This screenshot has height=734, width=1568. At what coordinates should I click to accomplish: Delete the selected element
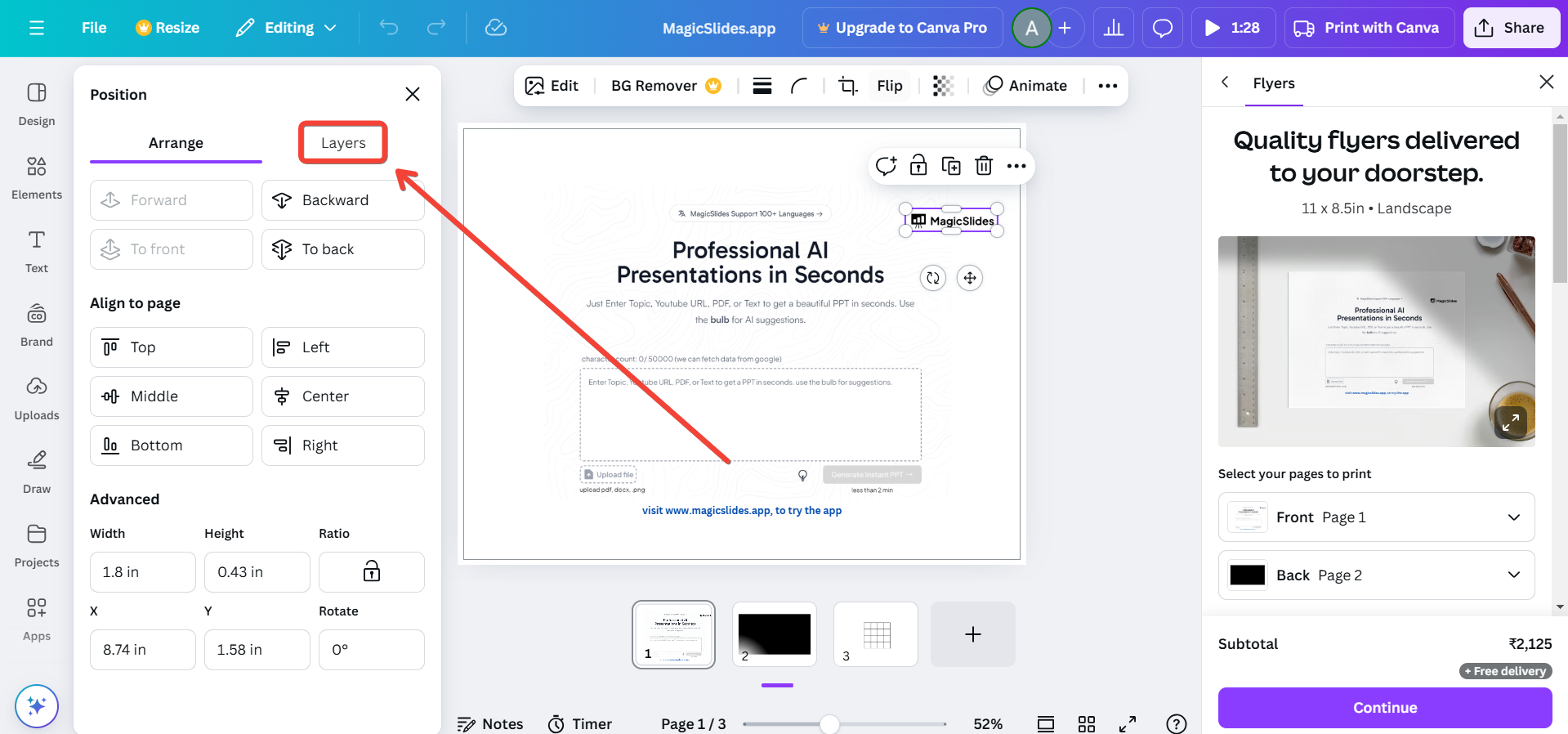[x=984, y=166]
